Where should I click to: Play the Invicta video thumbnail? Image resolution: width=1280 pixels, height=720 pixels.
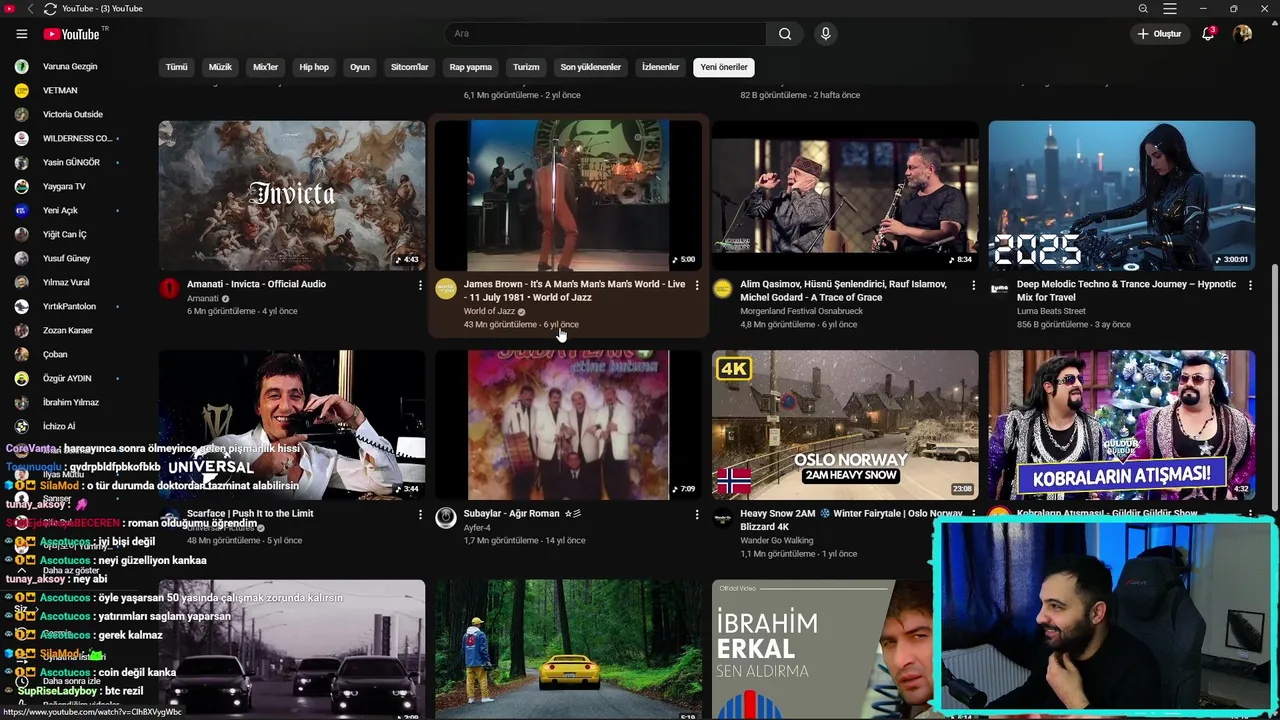pos(292,196)
